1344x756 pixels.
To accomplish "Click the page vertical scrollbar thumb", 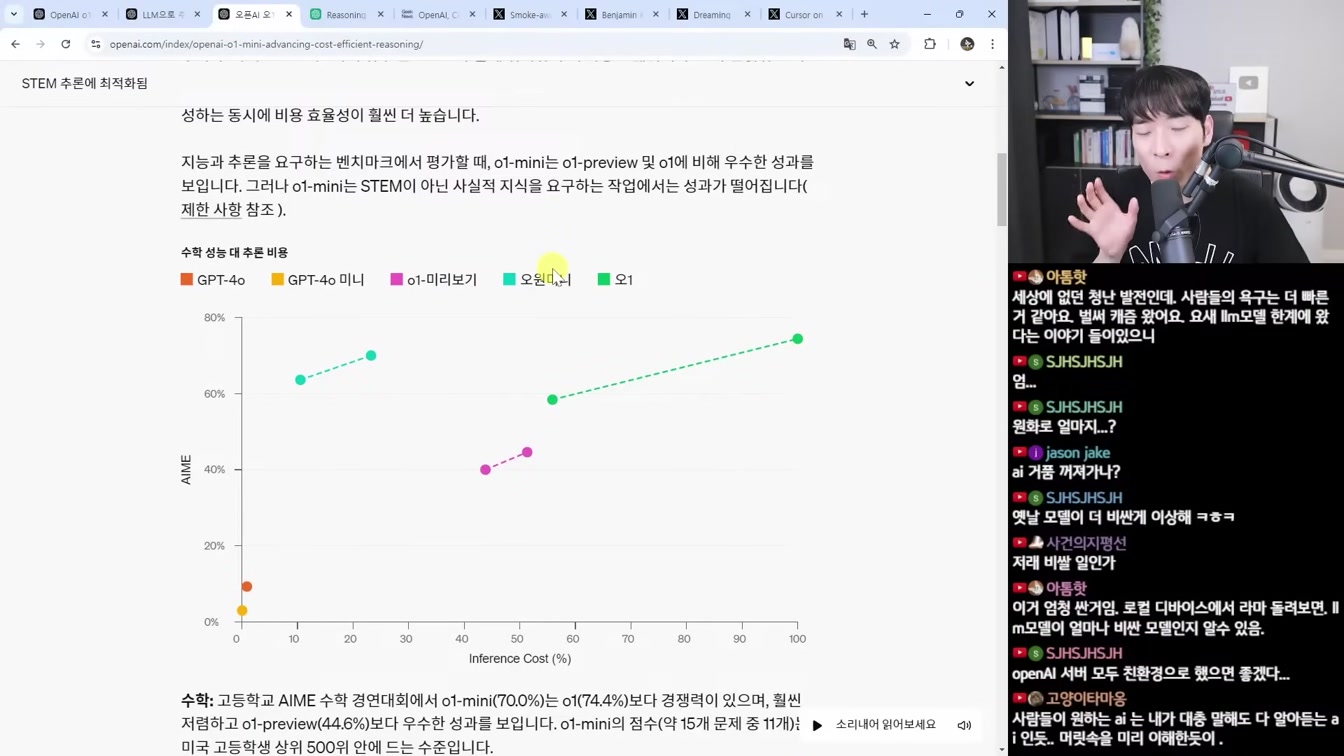I will 1002,190.
